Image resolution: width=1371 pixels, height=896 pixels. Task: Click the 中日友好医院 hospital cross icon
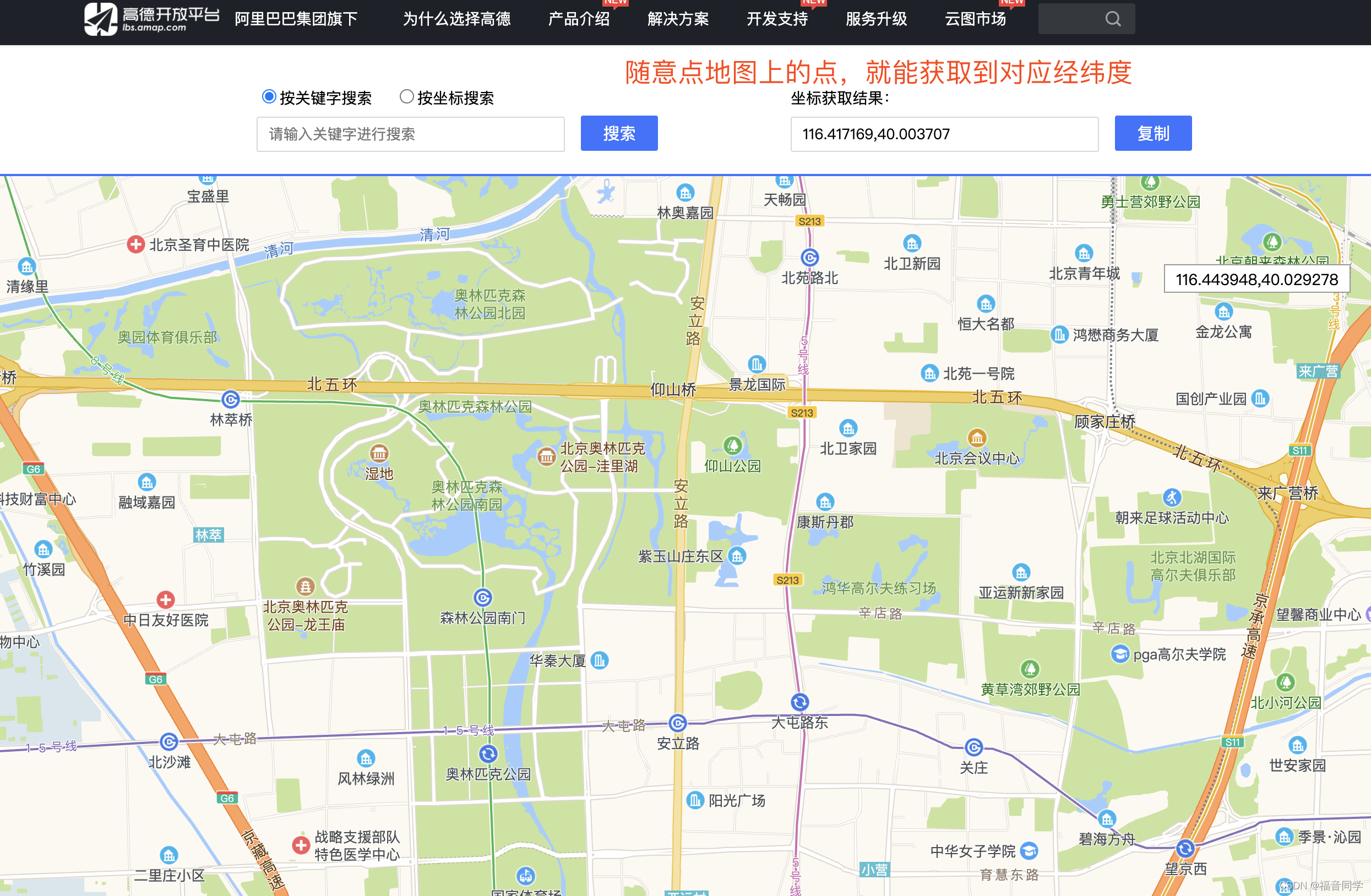click(166, 600)
